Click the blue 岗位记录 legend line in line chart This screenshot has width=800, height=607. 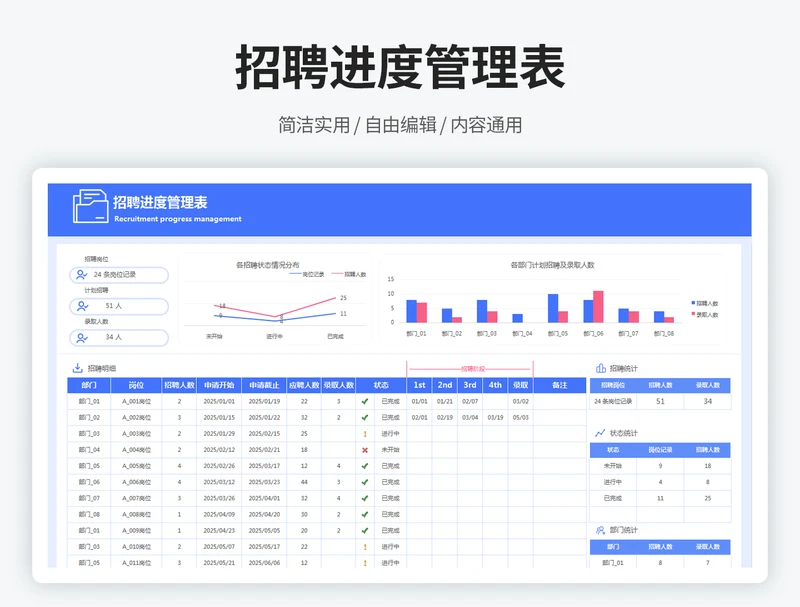click(x=295, y=274)
